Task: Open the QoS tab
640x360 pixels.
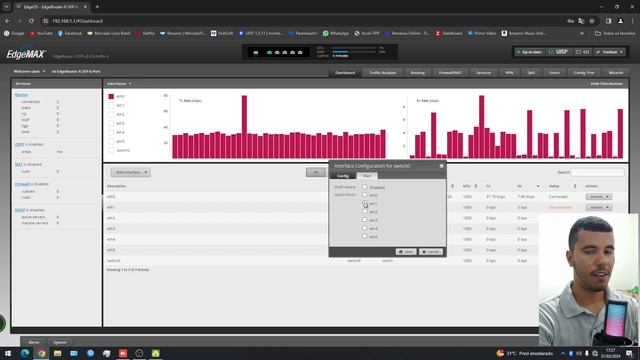Action: coord(531,73)
